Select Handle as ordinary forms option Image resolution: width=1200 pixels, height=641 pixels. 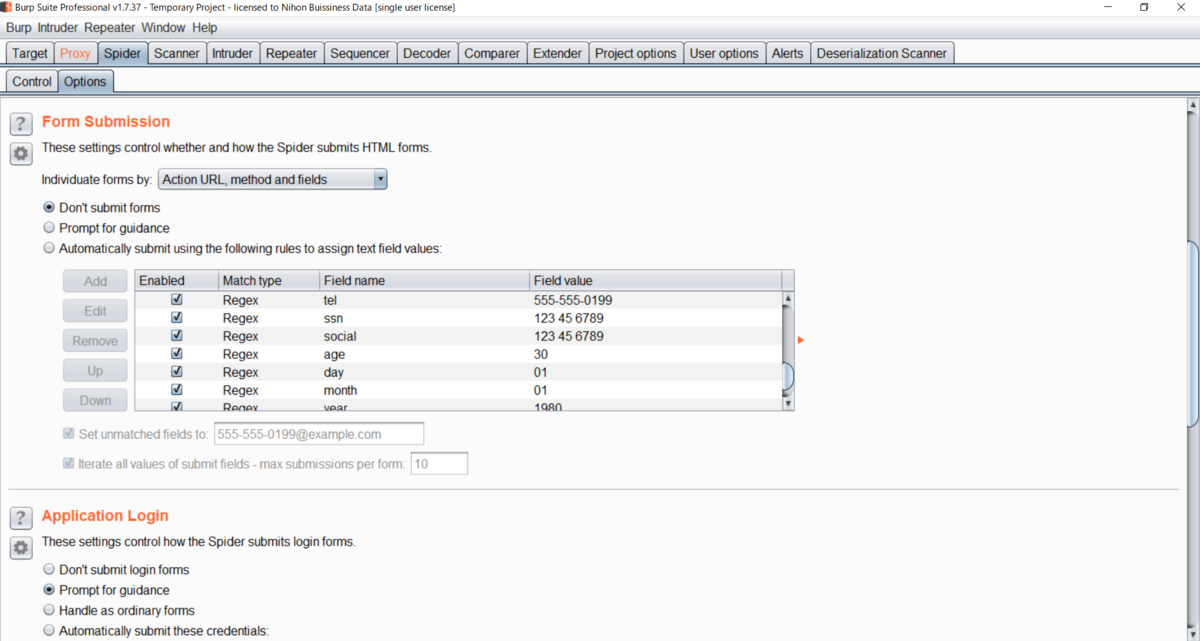[49, 610]
